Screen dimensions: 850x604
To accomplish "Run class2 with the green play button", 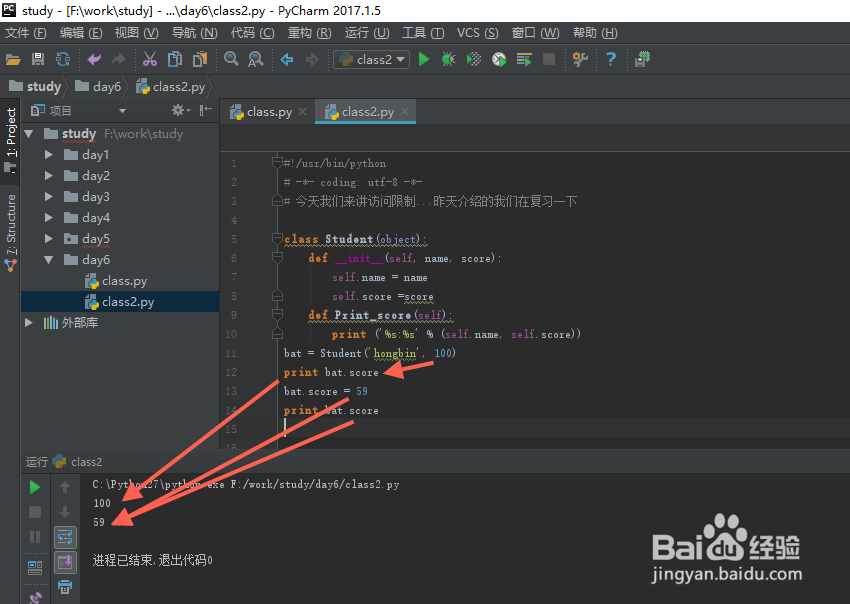I will (x=424, y=59).
